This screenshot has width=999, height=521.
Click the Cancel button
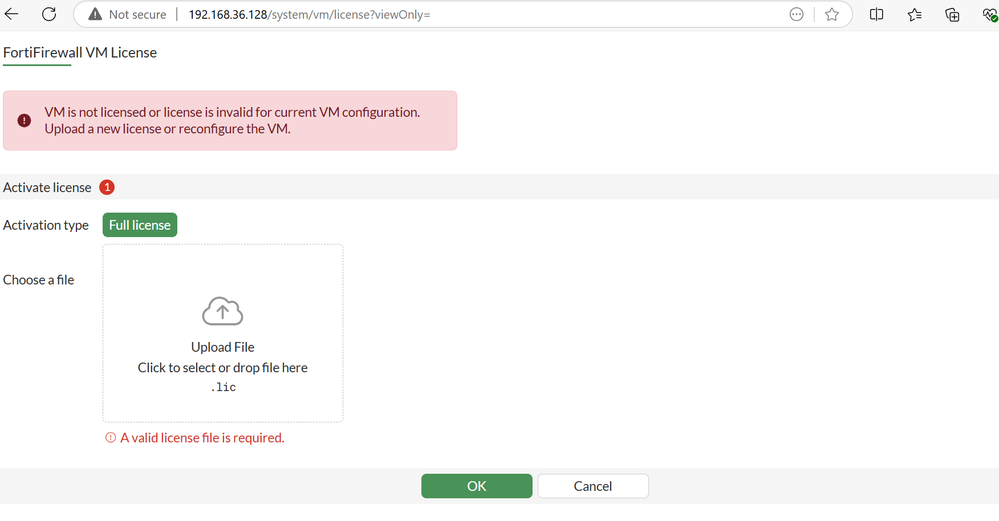tap(593, 486)
